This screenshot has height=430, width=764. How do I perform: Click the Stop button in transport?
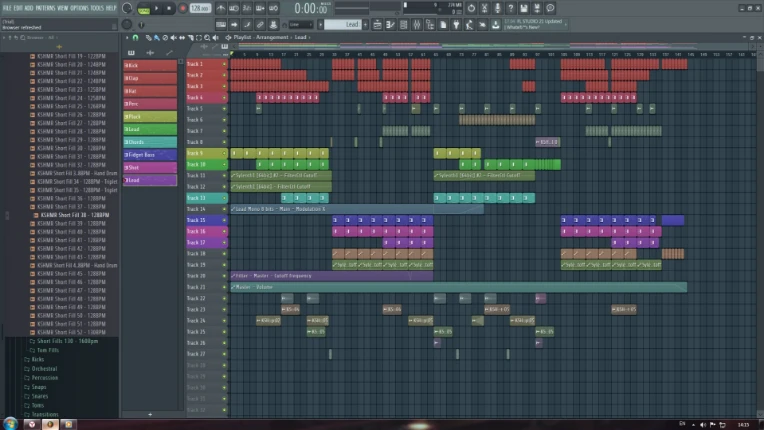point(169,8)
